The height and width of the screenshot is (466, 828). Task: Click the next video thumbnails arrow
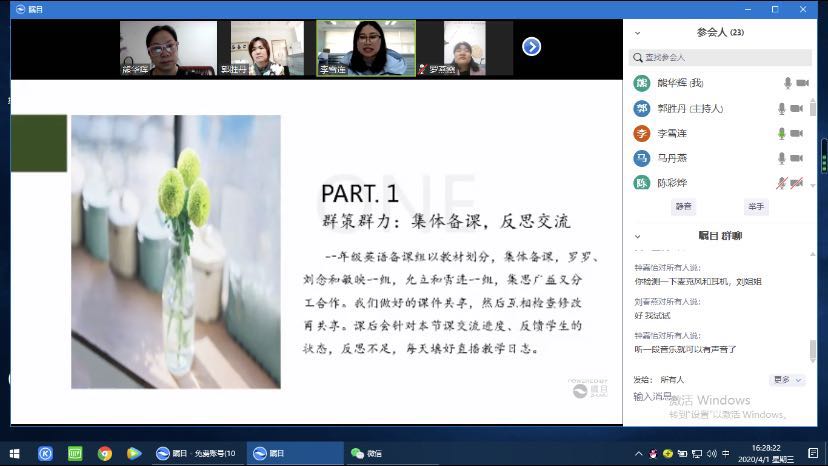pos(532,46)
